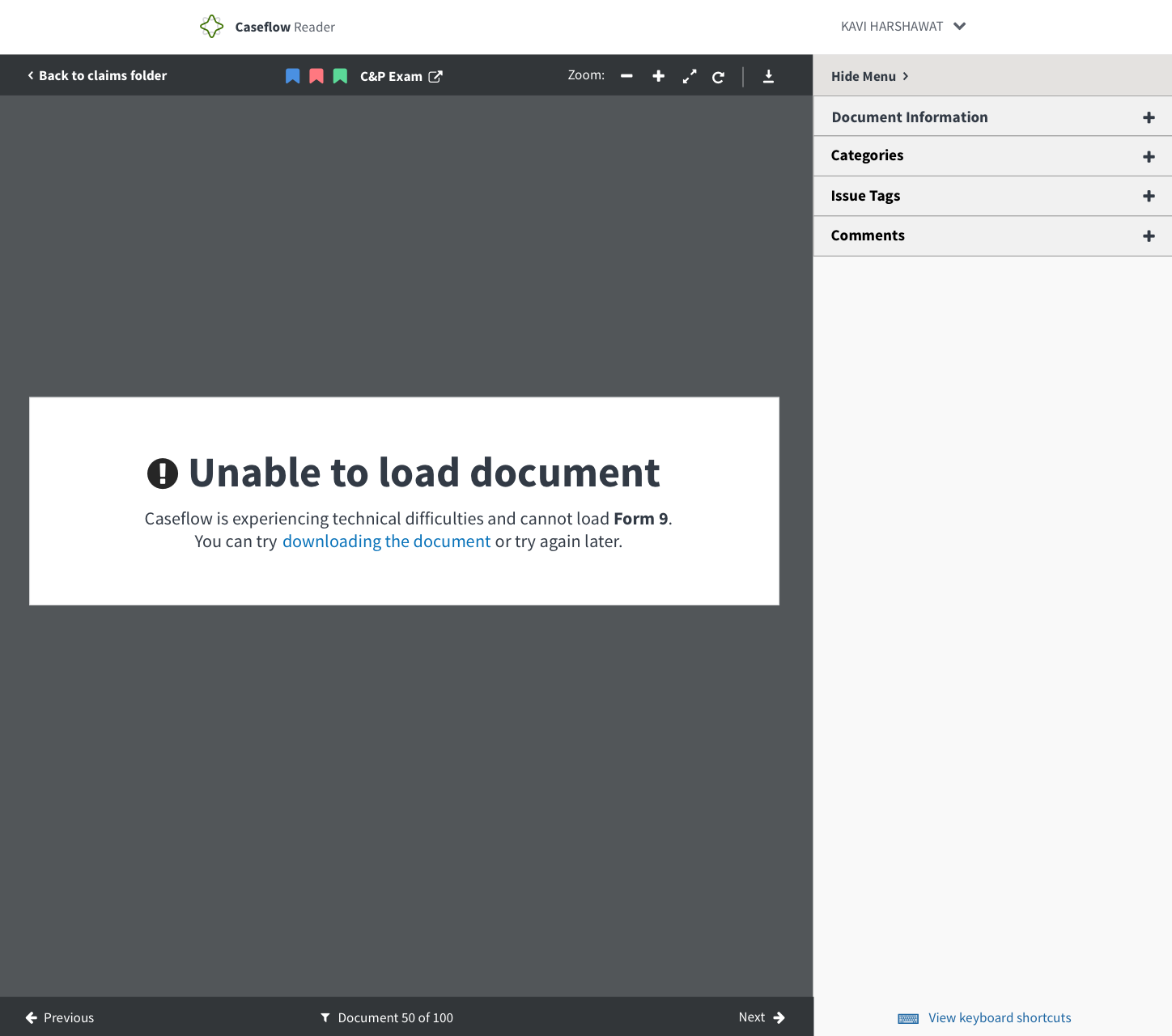Click the downloading the document link

386,541
